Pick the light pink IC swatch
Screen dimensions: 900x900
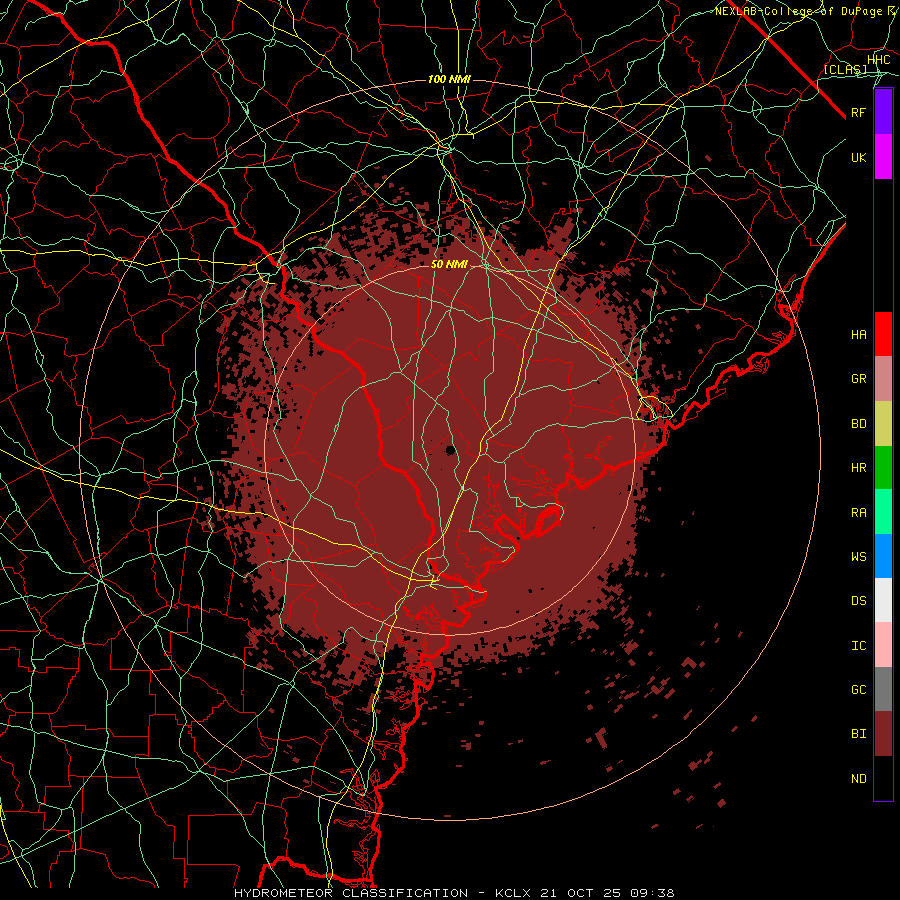pos(883,645)
